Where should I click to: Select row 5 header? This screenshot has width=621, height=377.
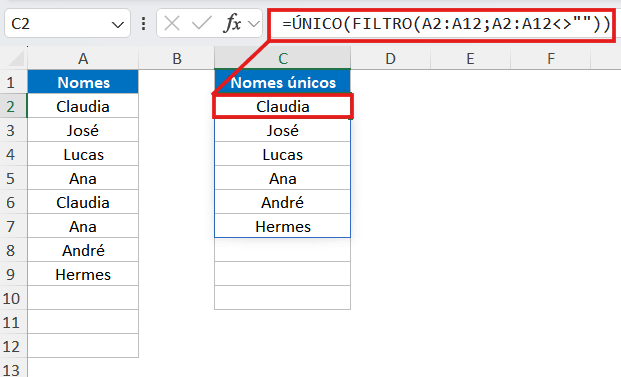tap(13, 178)
